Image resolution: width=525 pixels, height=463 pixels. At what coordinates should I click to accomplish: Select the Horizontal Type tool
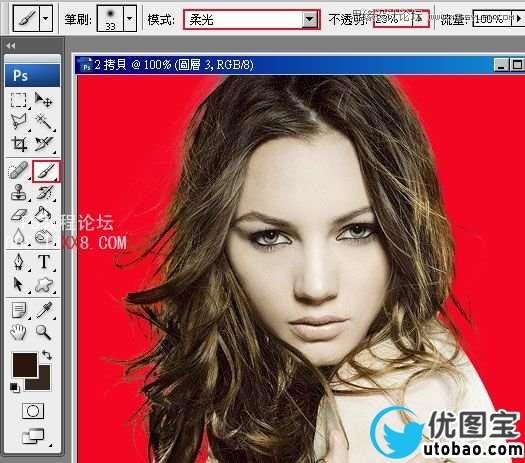(44, 261)
